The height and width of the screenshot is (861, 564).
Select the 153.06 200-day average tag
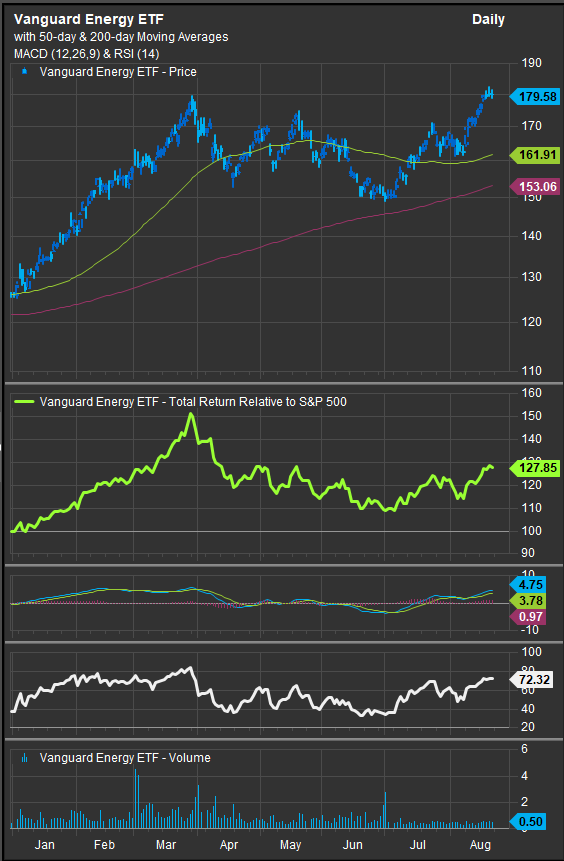534,187
